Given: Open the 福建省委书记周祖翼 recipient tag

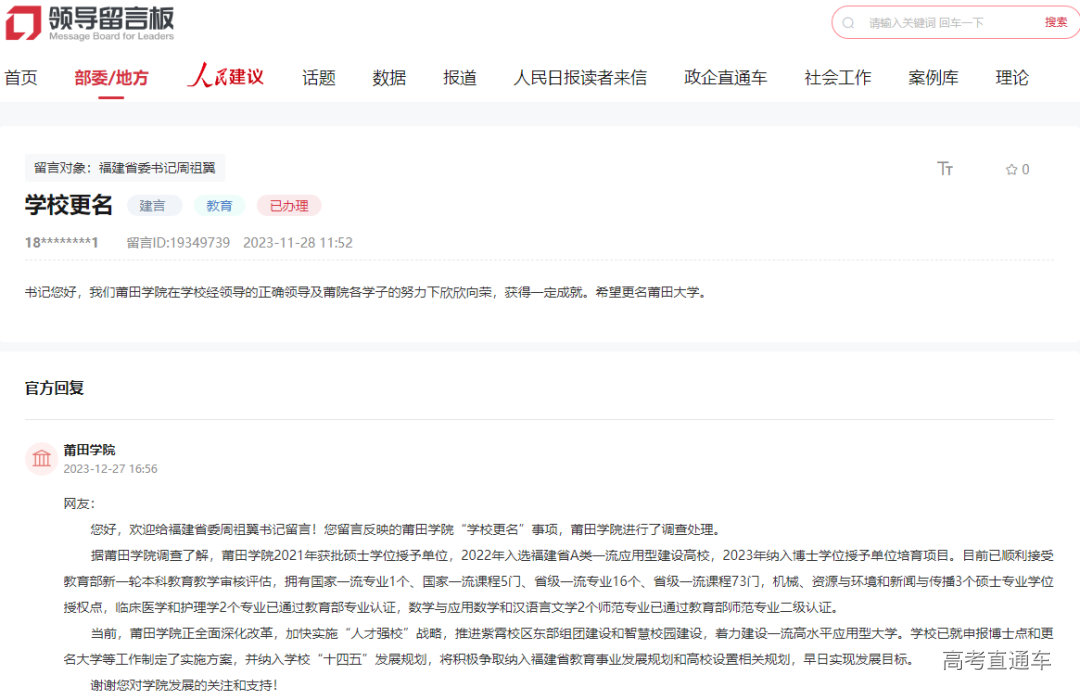Looking at the screenshot, I should (124, 168).
